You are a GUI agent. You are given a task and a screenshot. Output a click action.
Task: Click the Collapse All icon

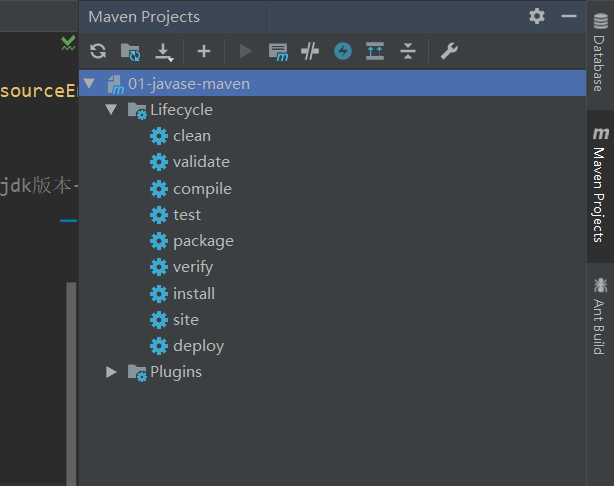pyautogui.click(x=407, y=51)
